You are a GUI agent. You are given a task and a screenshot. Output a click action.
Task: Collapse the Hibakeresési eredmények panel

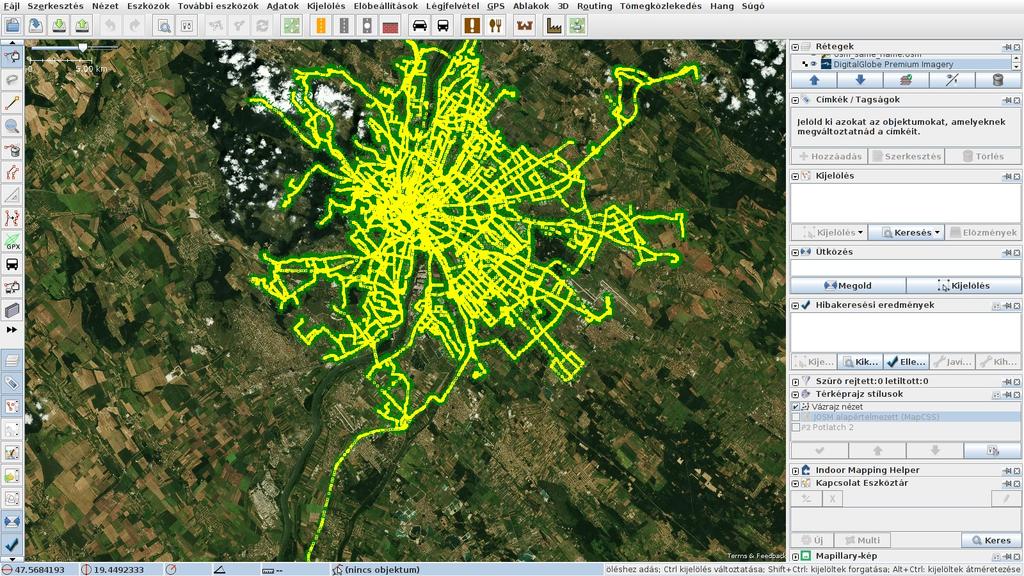(x=795, y=306)
